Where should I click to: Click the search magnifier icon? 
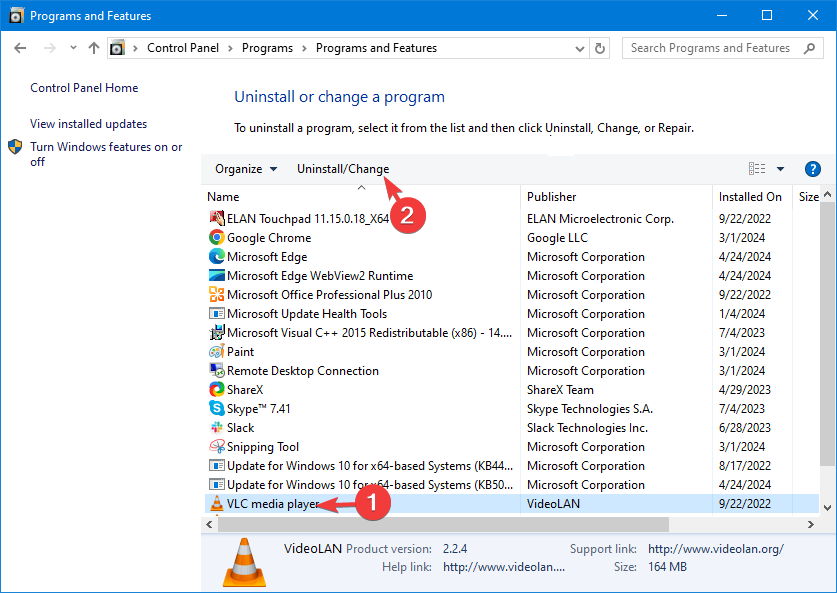[x=809, y=49]
